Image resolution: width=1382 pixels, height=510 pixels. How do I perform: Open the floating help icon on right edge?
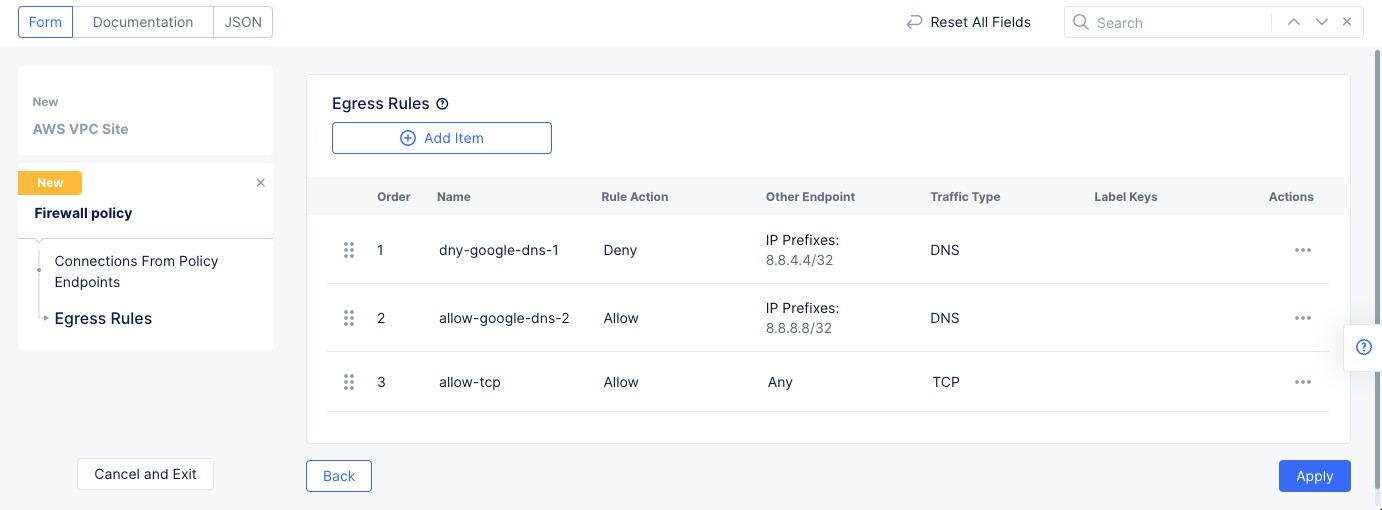pos(1363,347)
